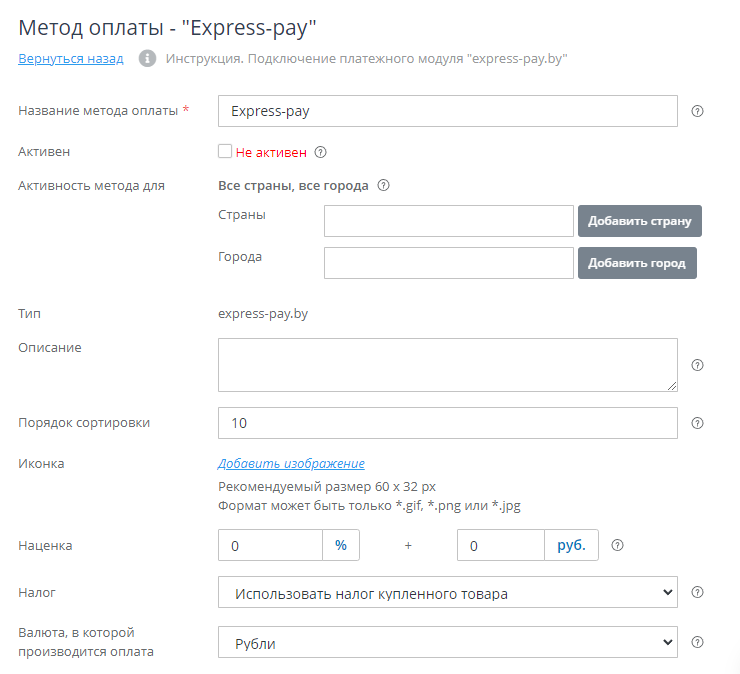This screenshot has height=674, width=740.
Task: Click help icon after "Все страны, все города"
Action: [x=383, y=185]
